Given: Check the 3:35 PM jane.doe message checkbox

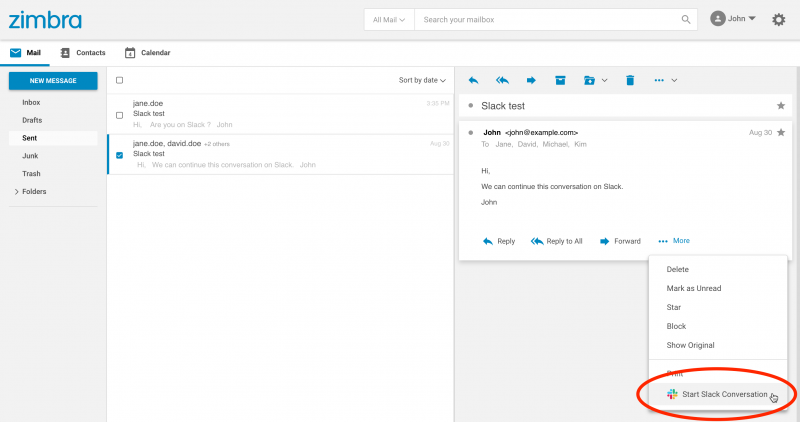Looking at the screenshot, I should click(119, 115).
